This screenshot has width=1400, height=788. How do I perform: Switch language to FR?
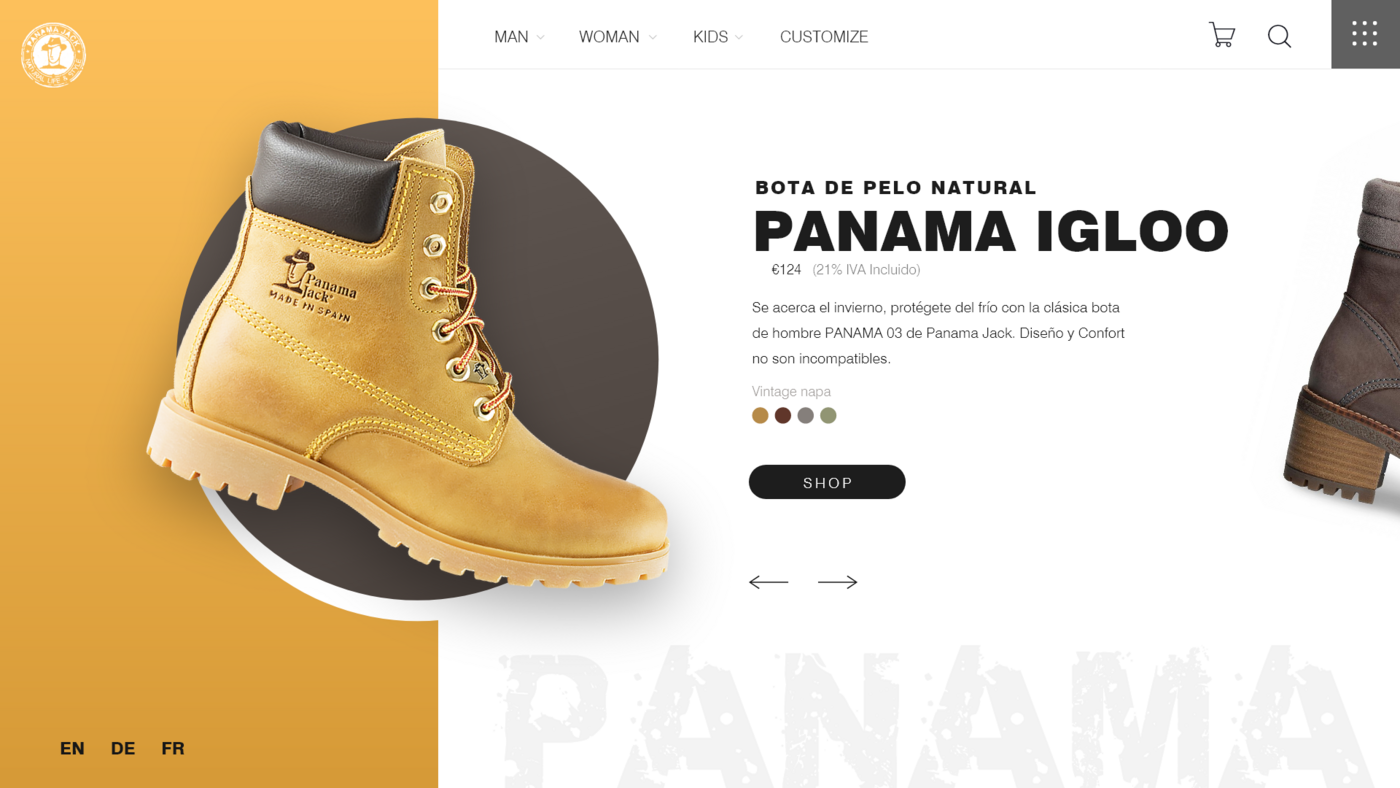click(x=173, y=748)
